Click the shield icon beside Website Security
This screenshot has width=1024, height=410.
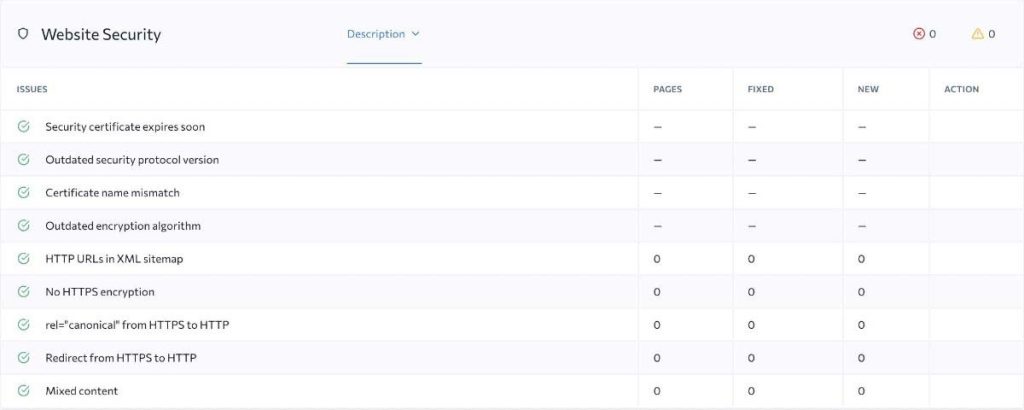23,34
